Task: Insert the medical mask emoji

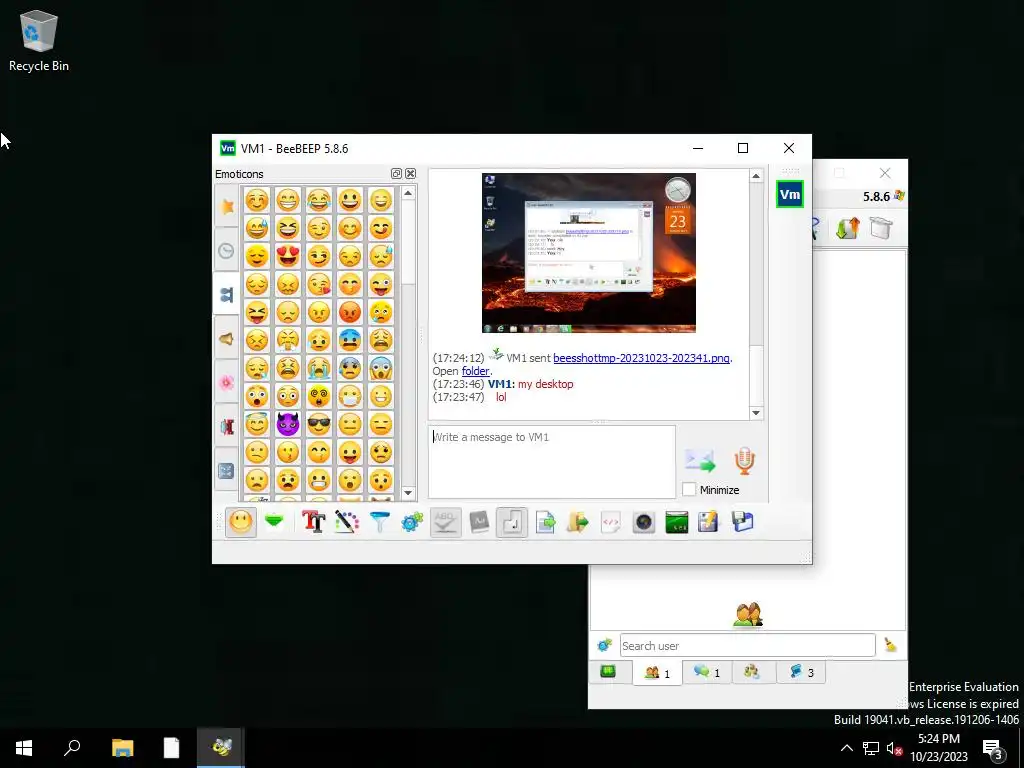Action: tap(350, 396)
